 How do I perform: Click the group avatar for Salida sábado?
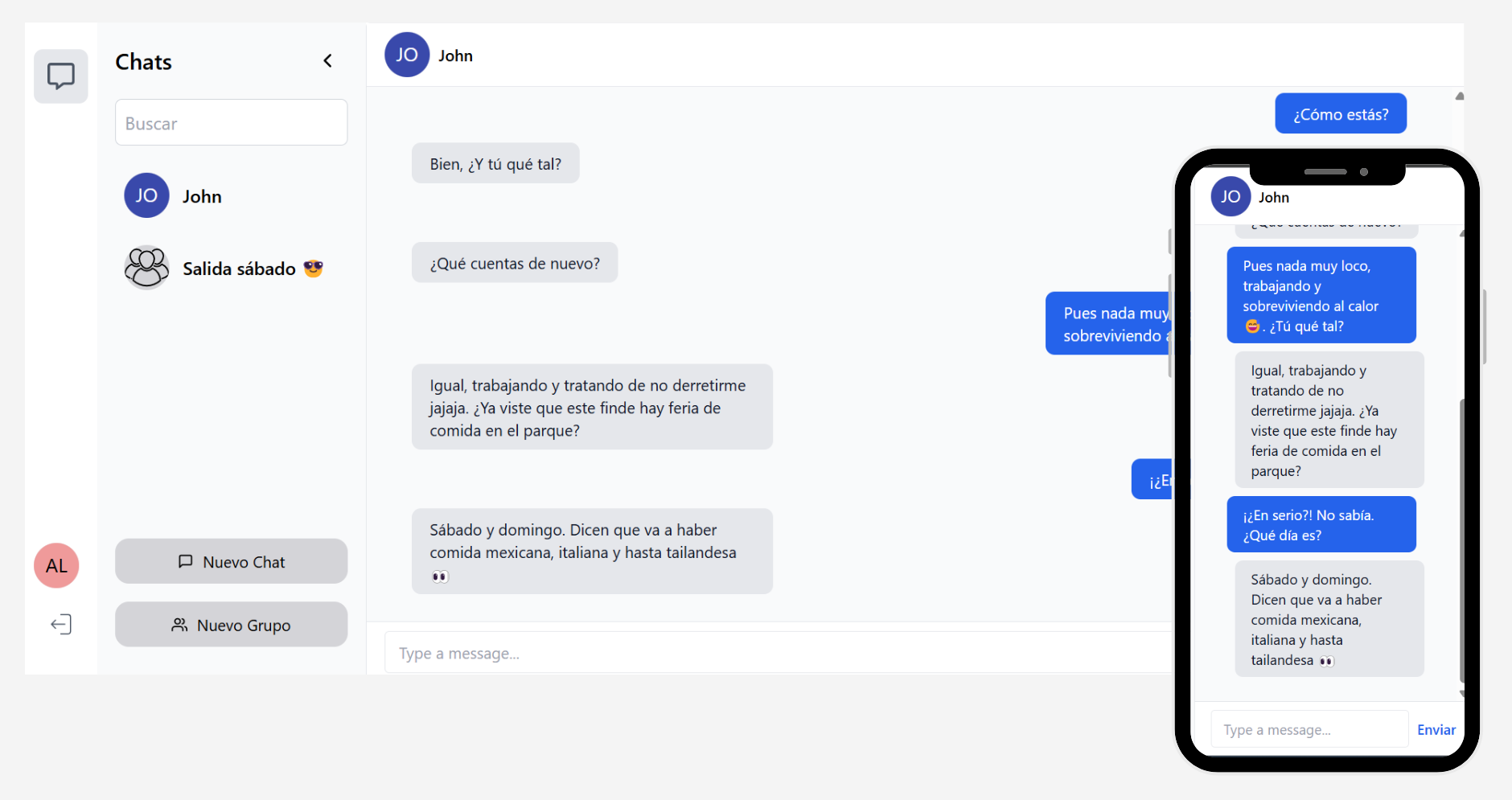146,267
